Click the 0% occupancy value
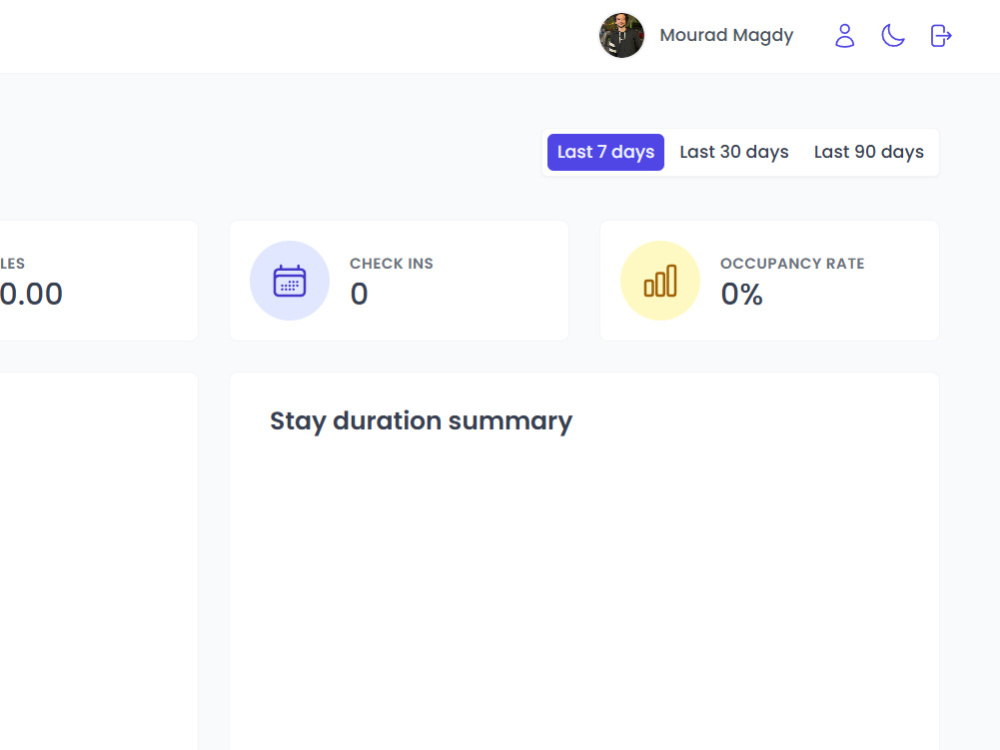 [x=741, y=294]
